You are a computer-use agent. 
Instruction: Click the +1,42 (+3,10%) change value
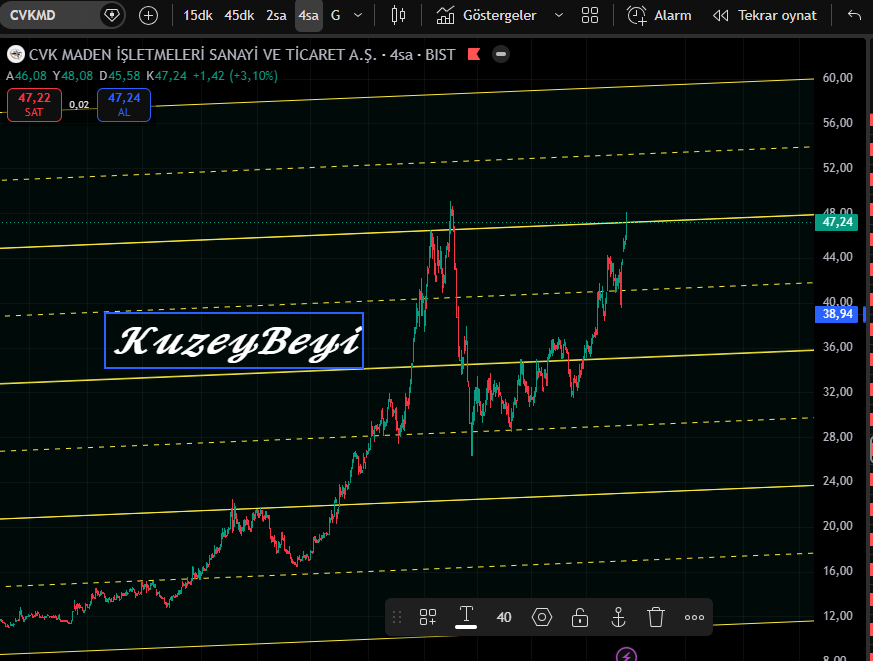click(x=235, y=76)
